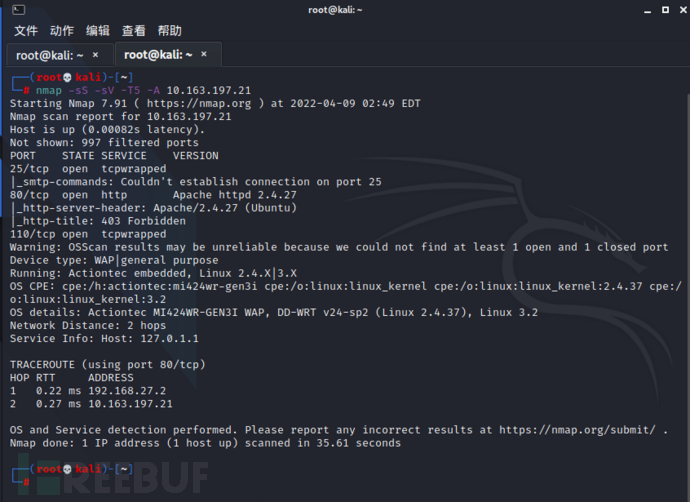Open the 文件 menu
Screen dimensions: 690x502
tap(26, 30)
